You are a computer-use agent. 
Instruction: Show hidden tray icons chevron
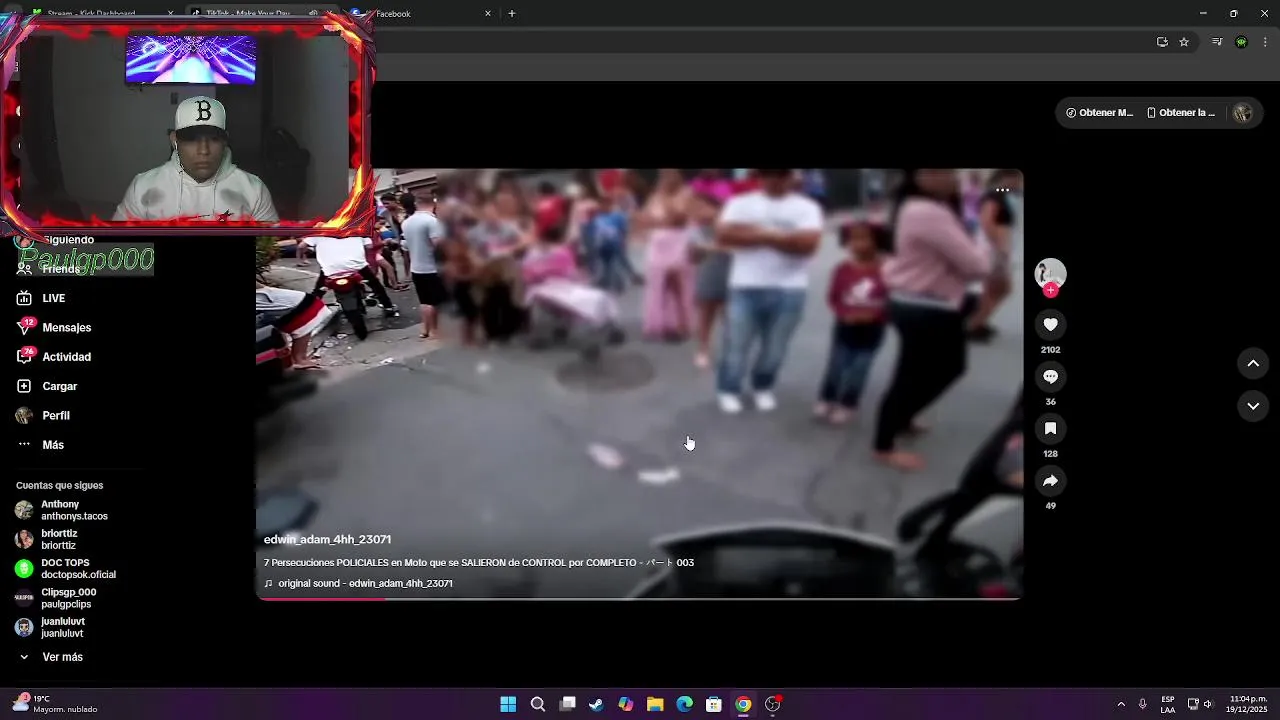click(1121, 704)
